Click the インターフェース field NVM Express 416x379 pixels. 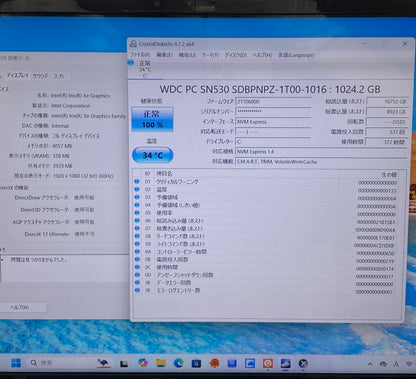tap(273, 122)
